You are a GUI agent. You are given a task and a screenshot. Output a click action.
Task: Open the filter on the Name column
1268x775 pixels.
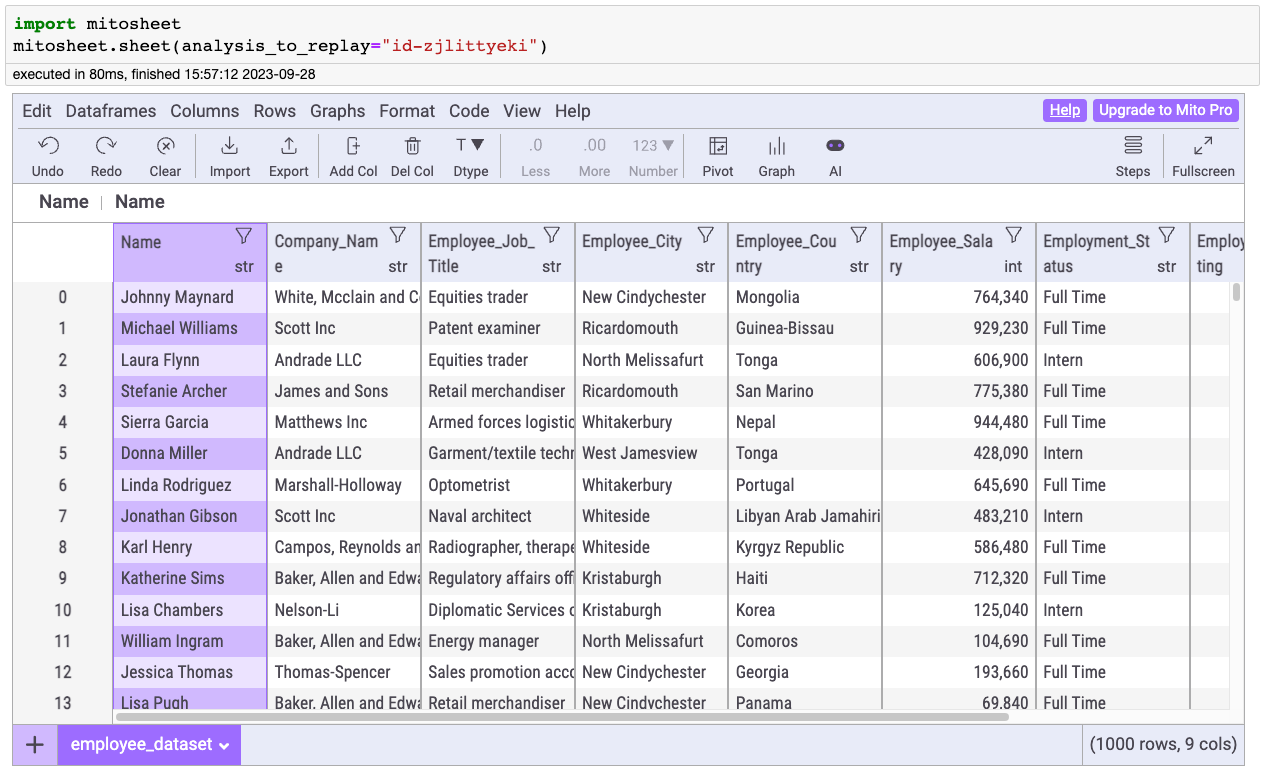click(243, 235)
